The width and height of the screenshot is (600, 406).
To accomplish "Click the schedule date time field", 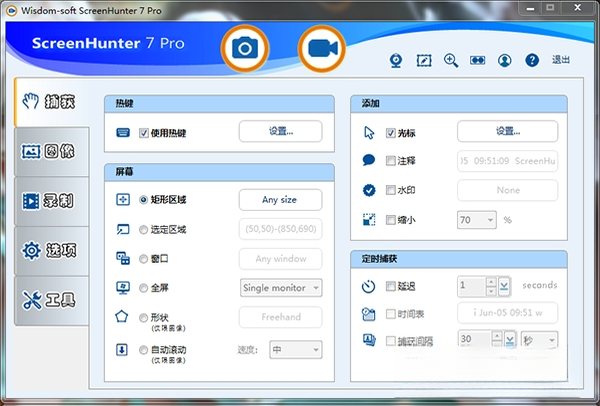I will [507, 313].
